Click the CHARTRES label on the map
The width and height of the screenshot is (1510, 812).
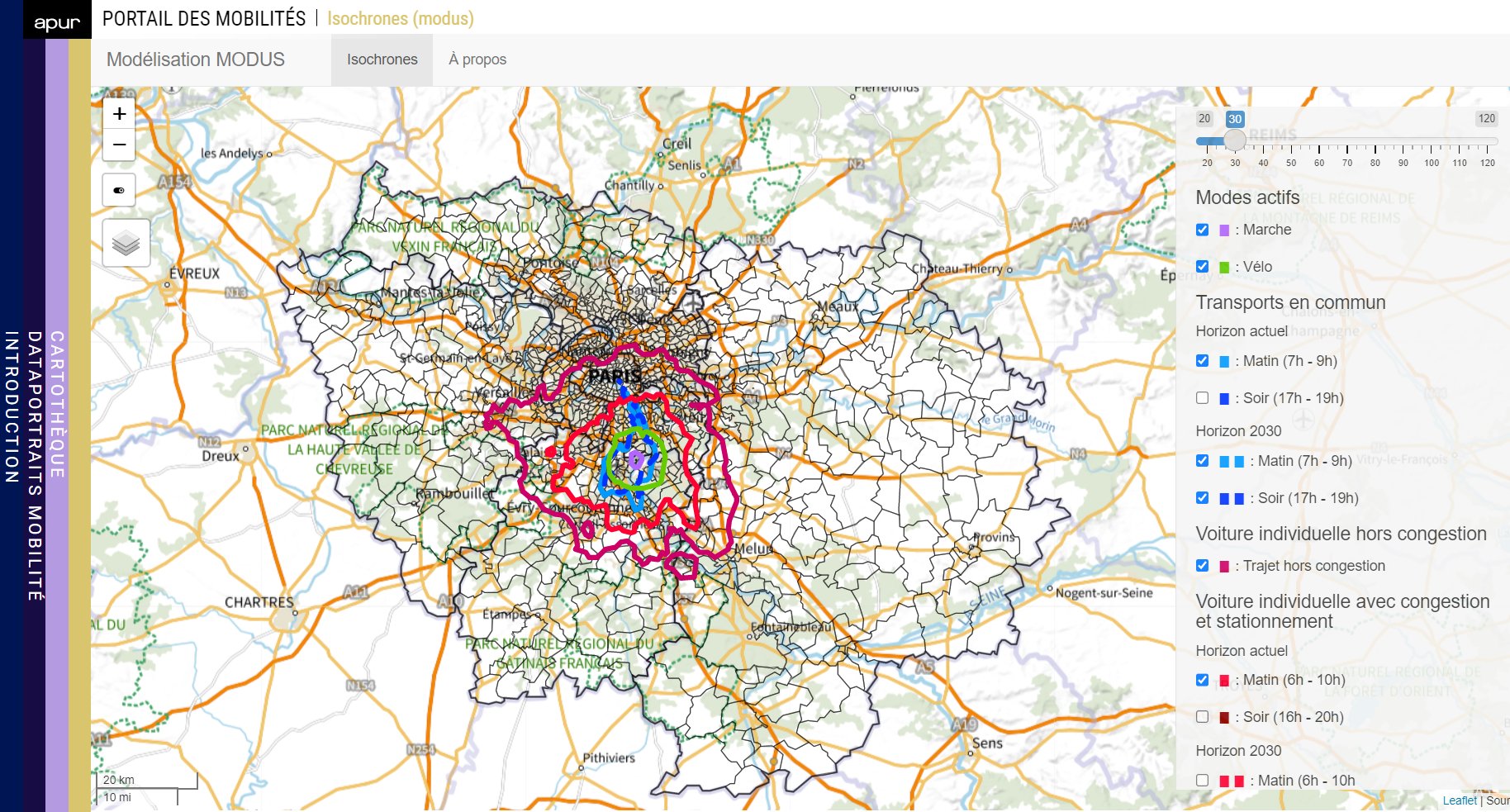tap(259, 602)
